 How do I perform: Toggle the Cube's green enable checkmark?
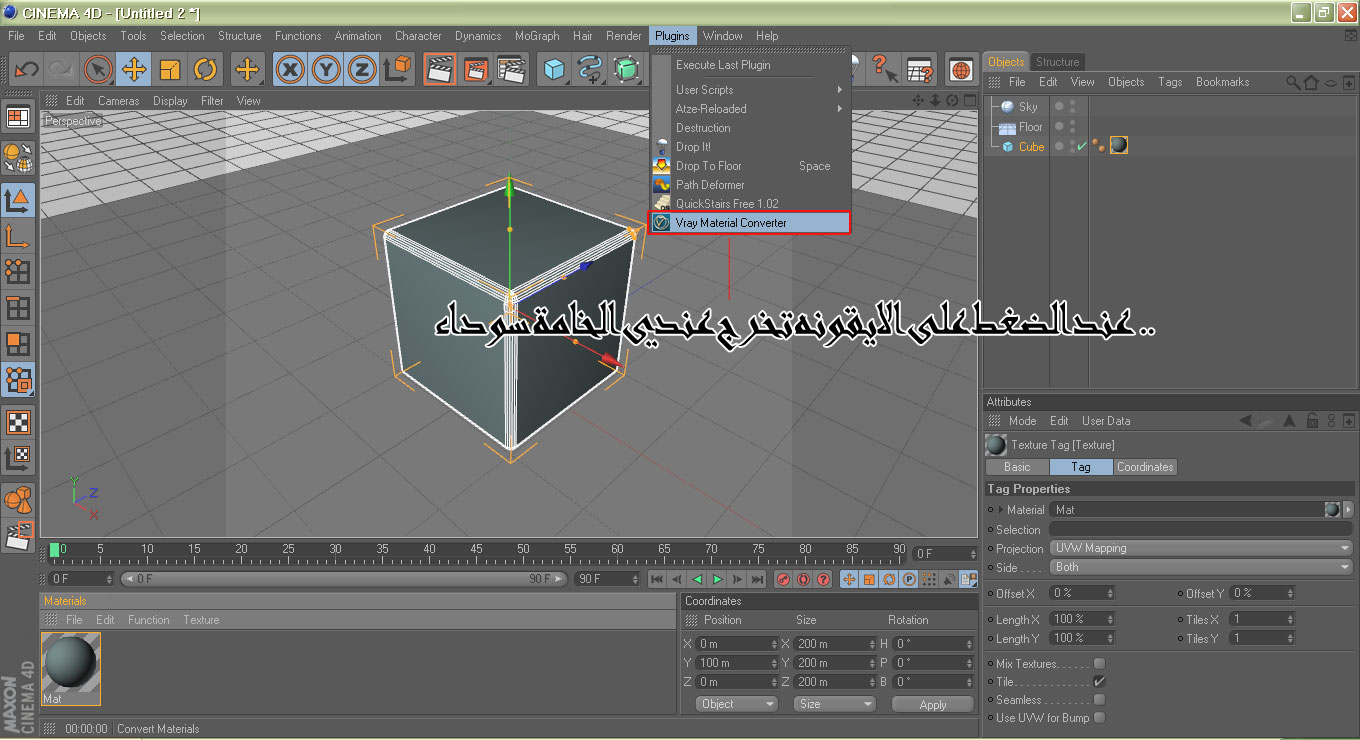(x=1082, y=147)
